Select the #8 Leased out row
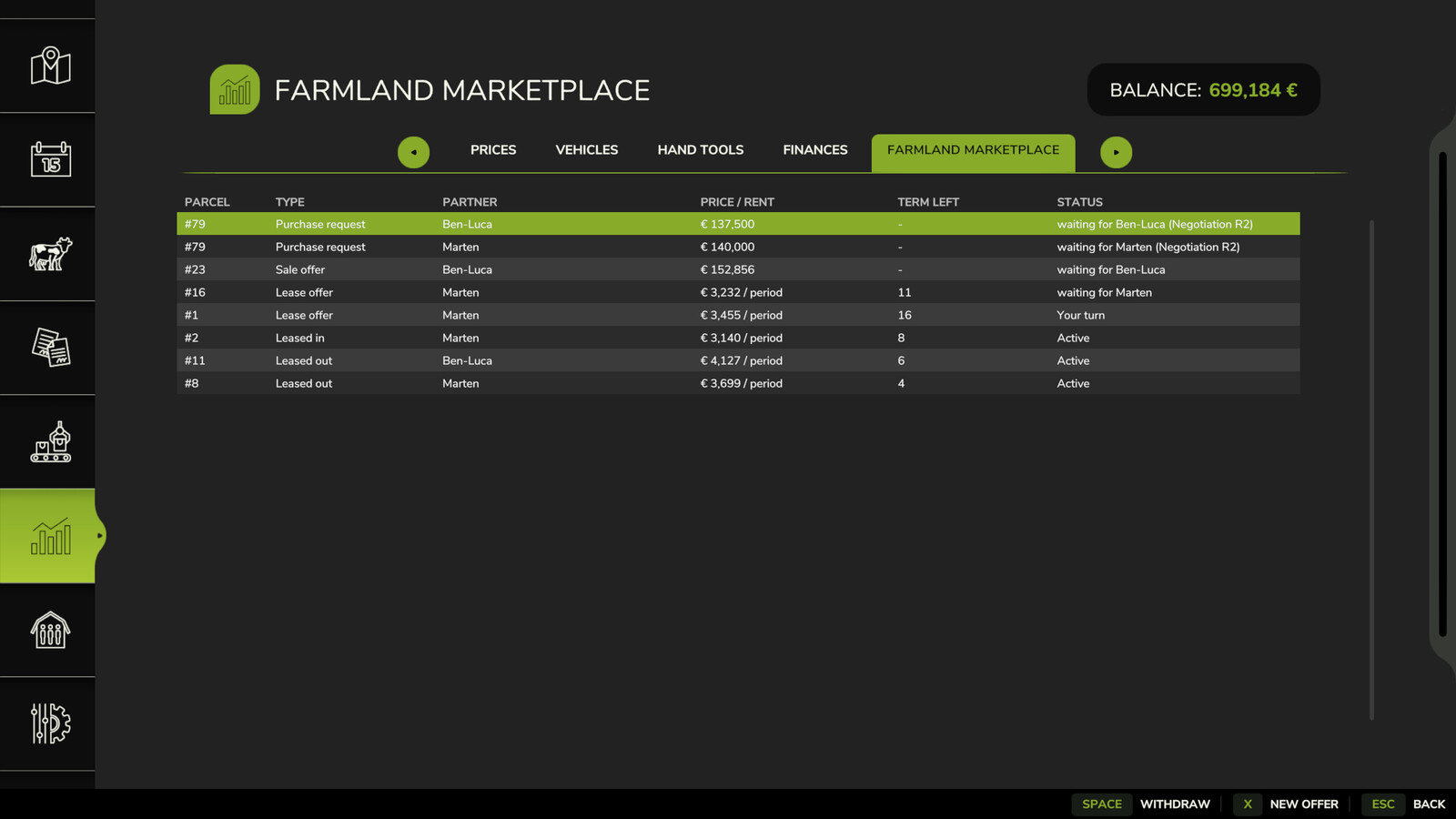This screenshot has height=819, width=1456. 738,383
